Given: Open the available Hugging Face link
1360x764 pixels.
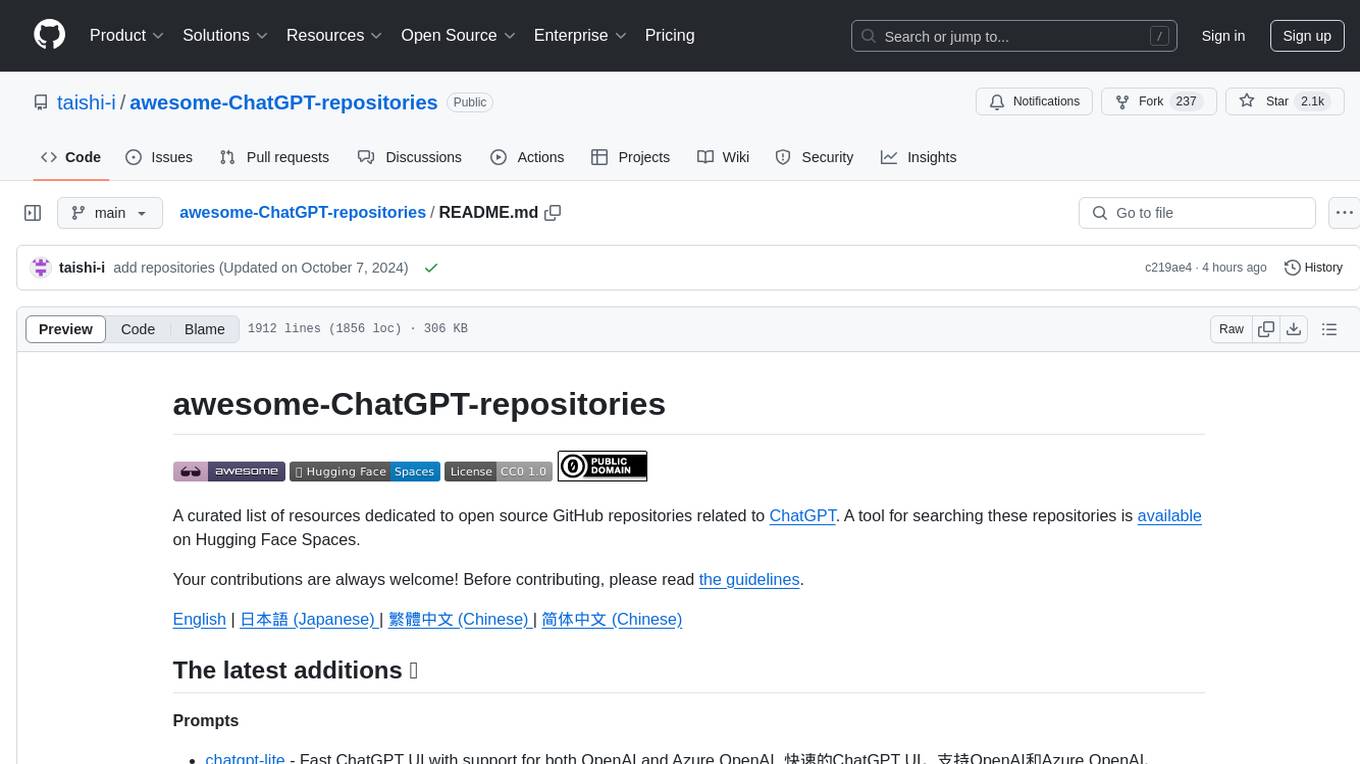Looking at the screenshot, I should tap(1169, 516).
